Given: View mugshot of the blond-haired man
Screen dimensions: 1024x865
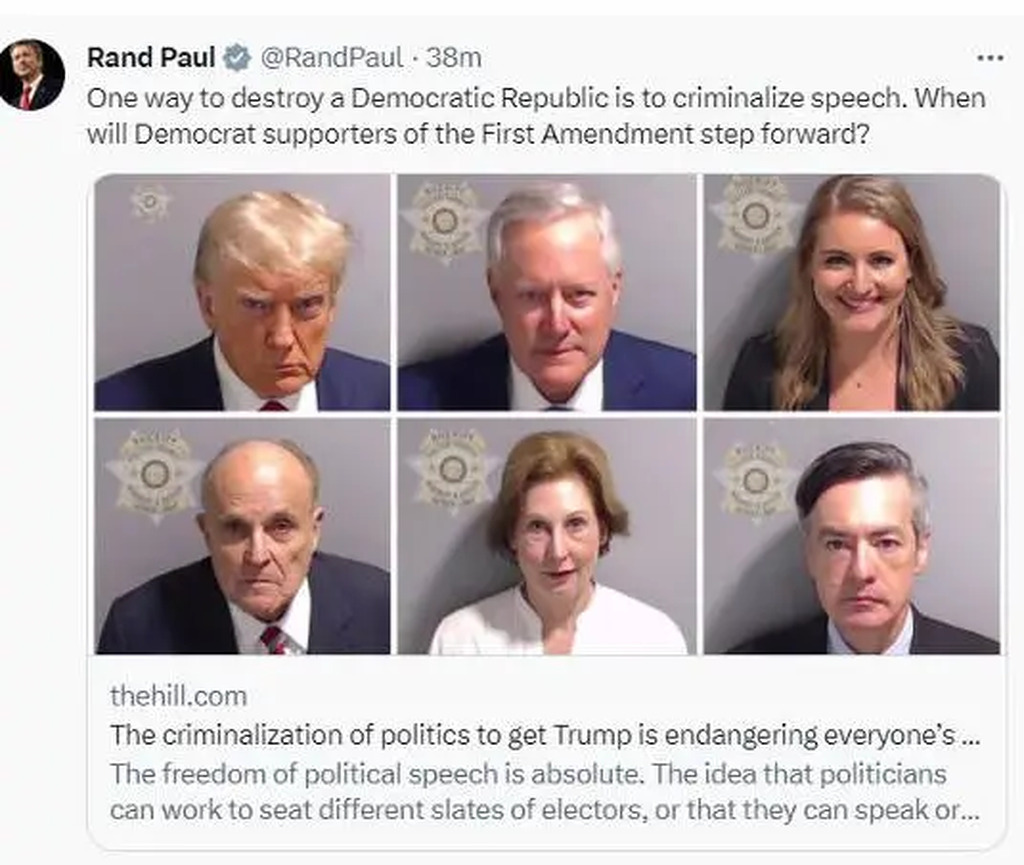Looking at the screenshot, I should 242,292.
